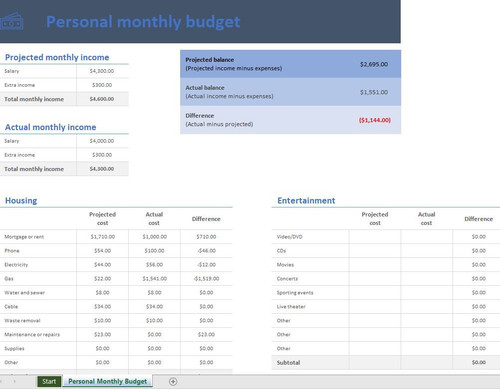Click the budget wallet icon in header

(11, 21)
